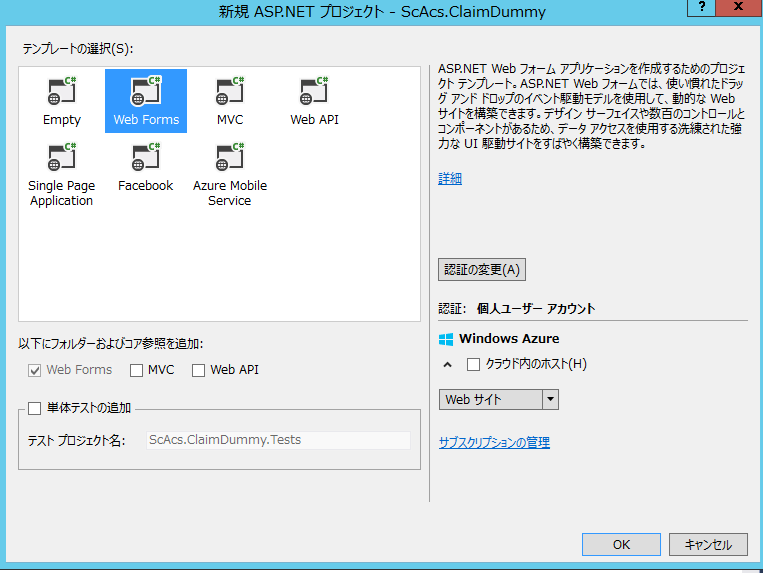Enable the MVC folder reference checkbox
This screenshot has width=763, height=573.
coord(136,370)
